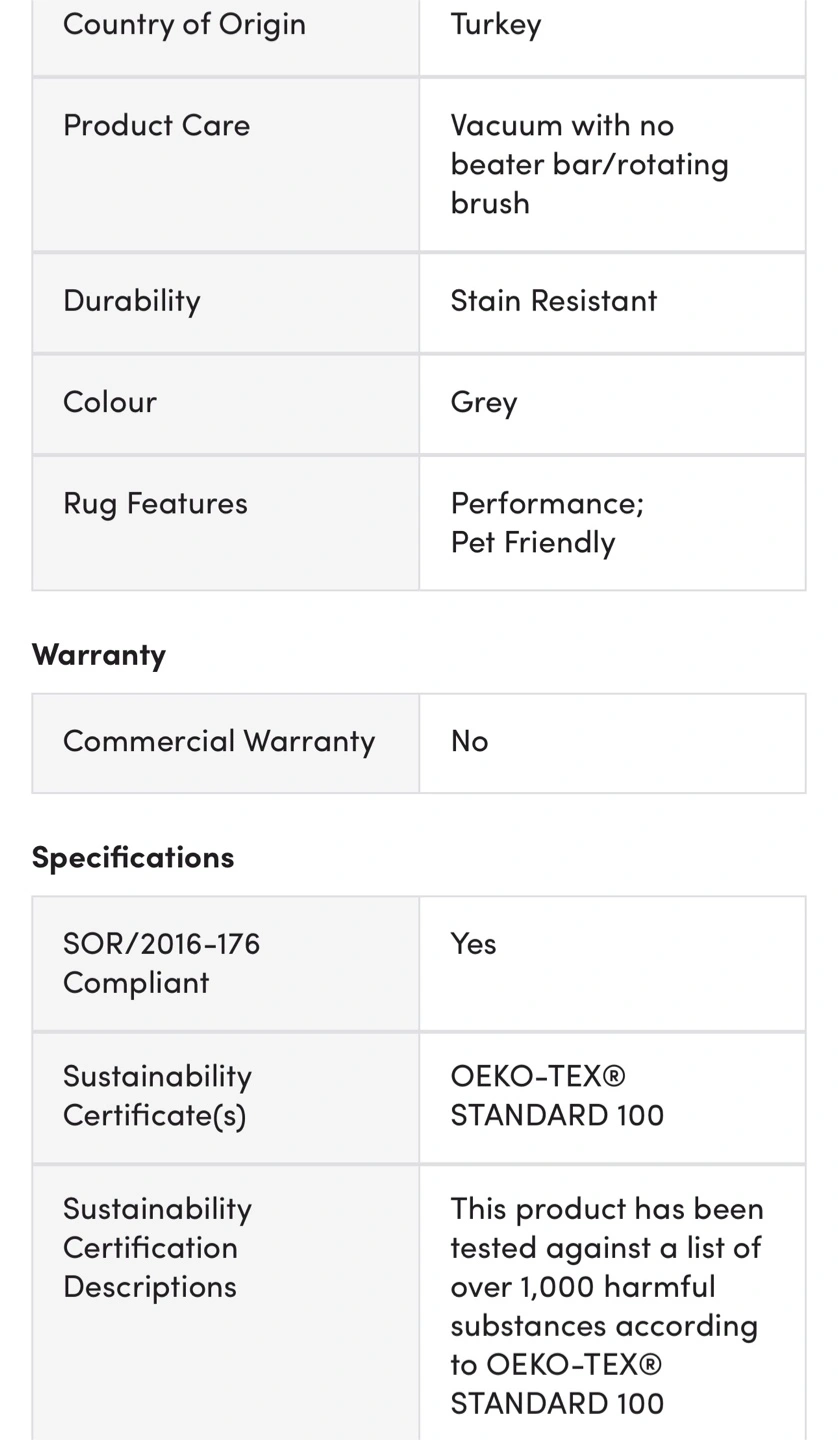Screen dimensions: 838x1440
Task: Select the vacuum care instructions text
Action: point(589,163)
